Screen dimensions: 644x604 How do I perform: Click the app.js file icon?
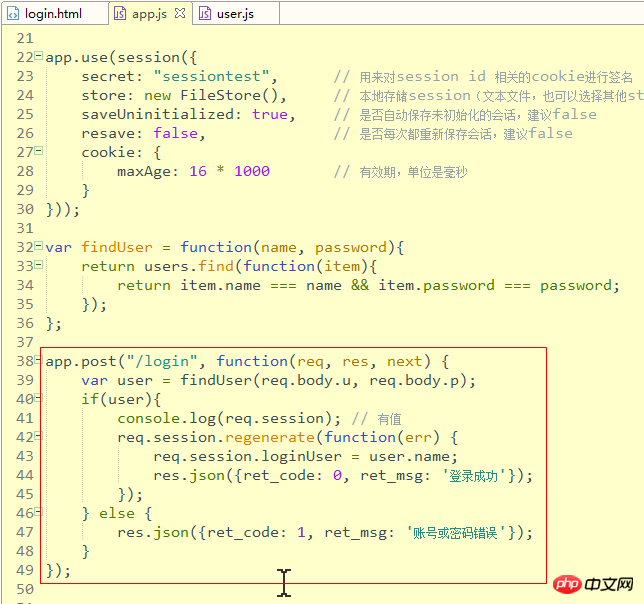(x=120, y=14)
